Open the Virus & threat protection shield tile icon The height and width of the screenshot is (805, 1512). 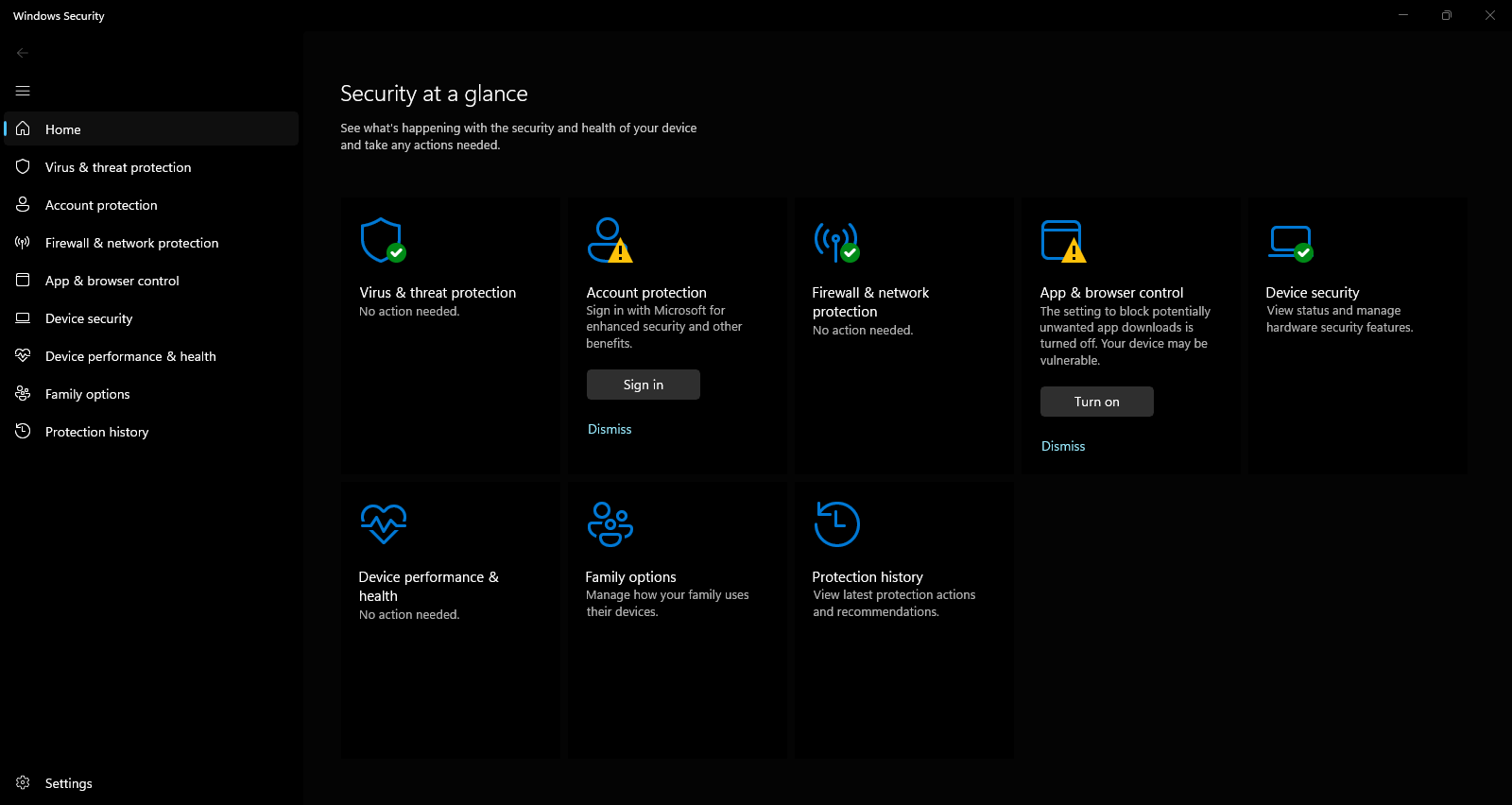[383, 240]
